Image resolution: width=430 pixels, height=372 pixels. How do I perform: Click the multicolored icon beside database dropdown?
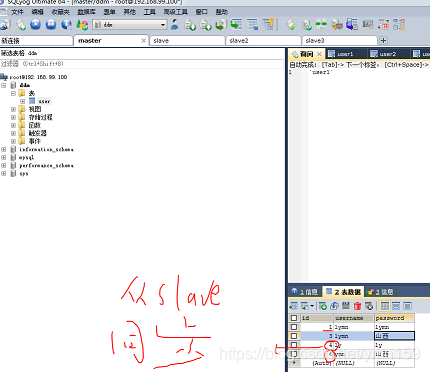(x=82, y=25)
